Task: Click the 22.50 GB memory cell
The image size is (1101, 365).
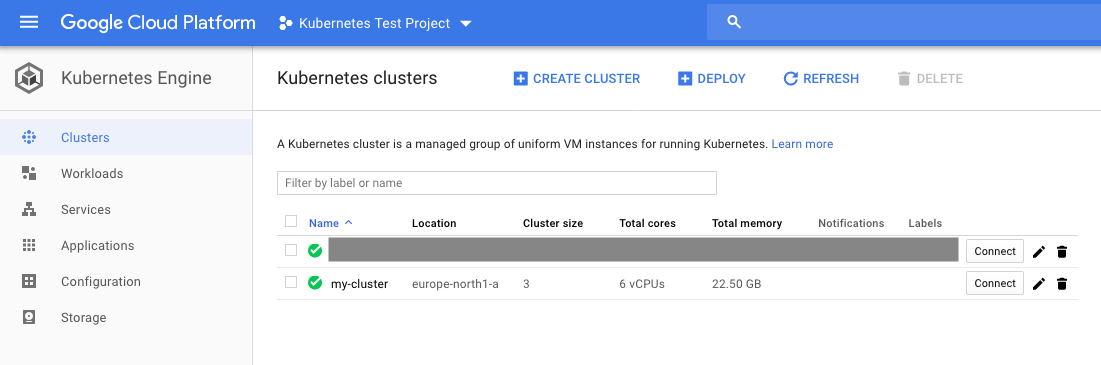Action: [737, 284]
